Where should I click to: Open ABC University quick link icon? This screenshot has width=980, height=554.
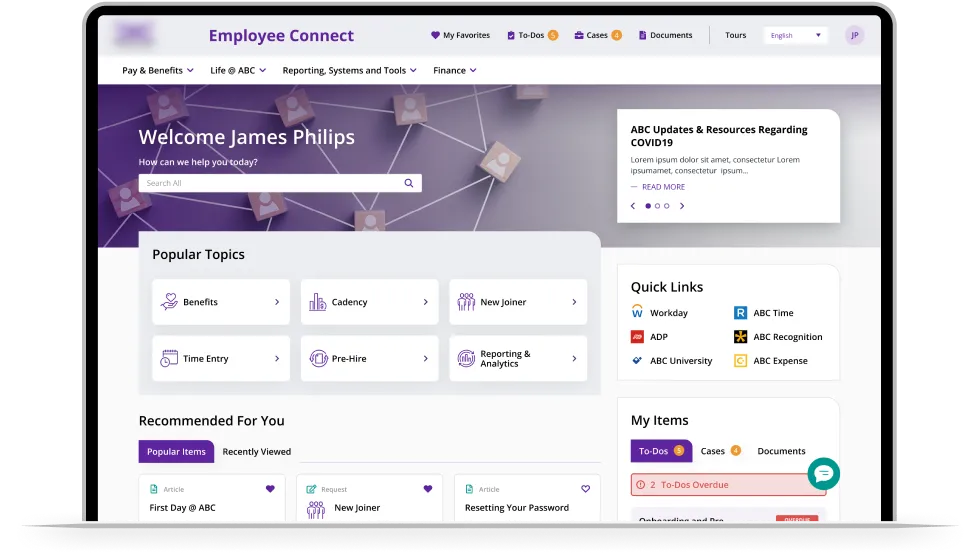pyautogui.click(x=637, y=360)
